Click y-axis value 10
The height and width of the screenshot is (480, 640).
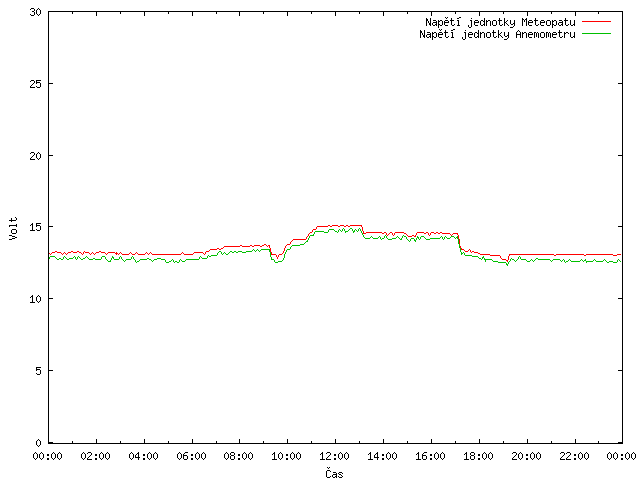coord(36,299)
